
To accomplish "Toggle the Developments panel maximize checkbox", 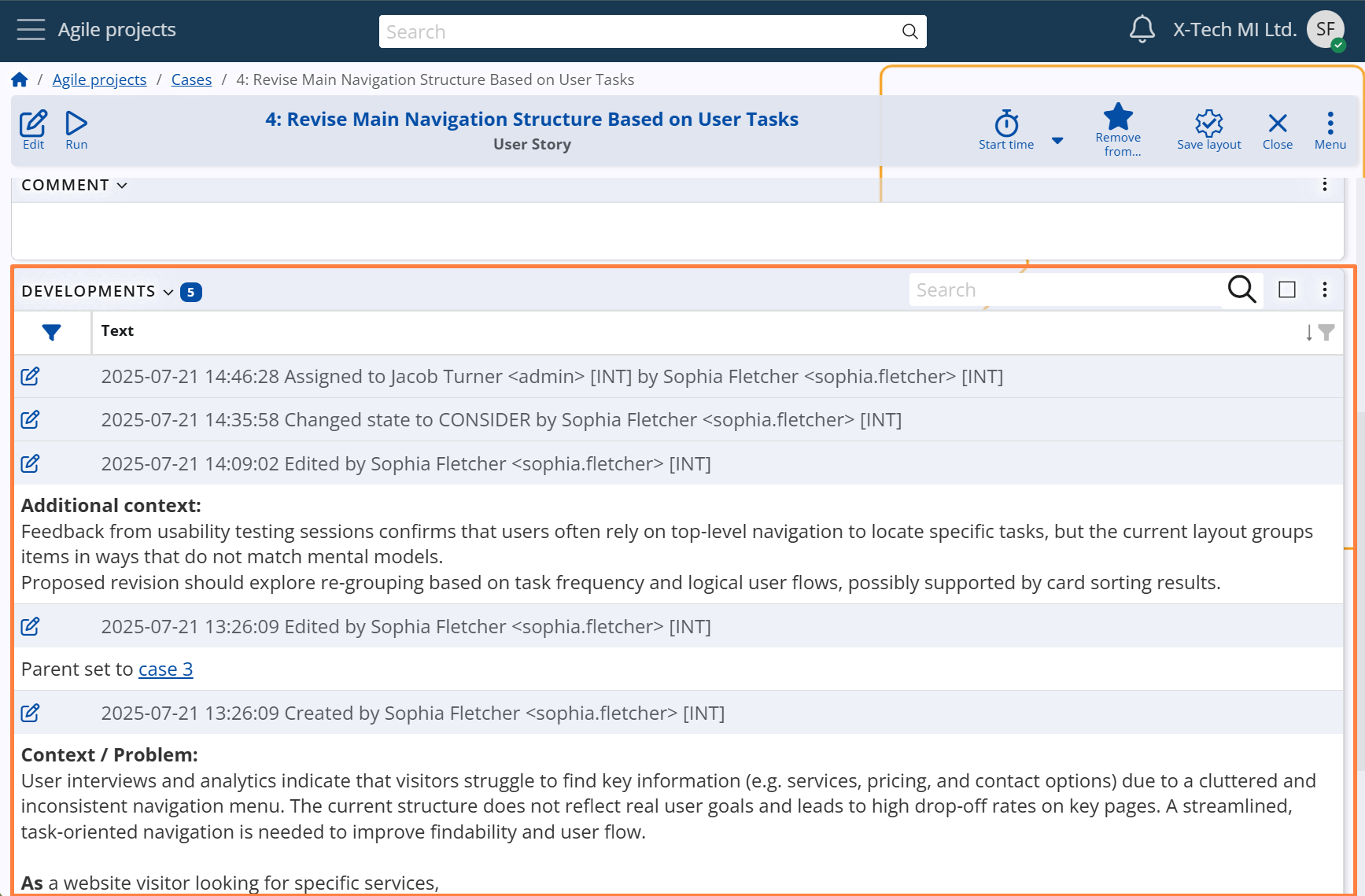I will click(1287, 289).
